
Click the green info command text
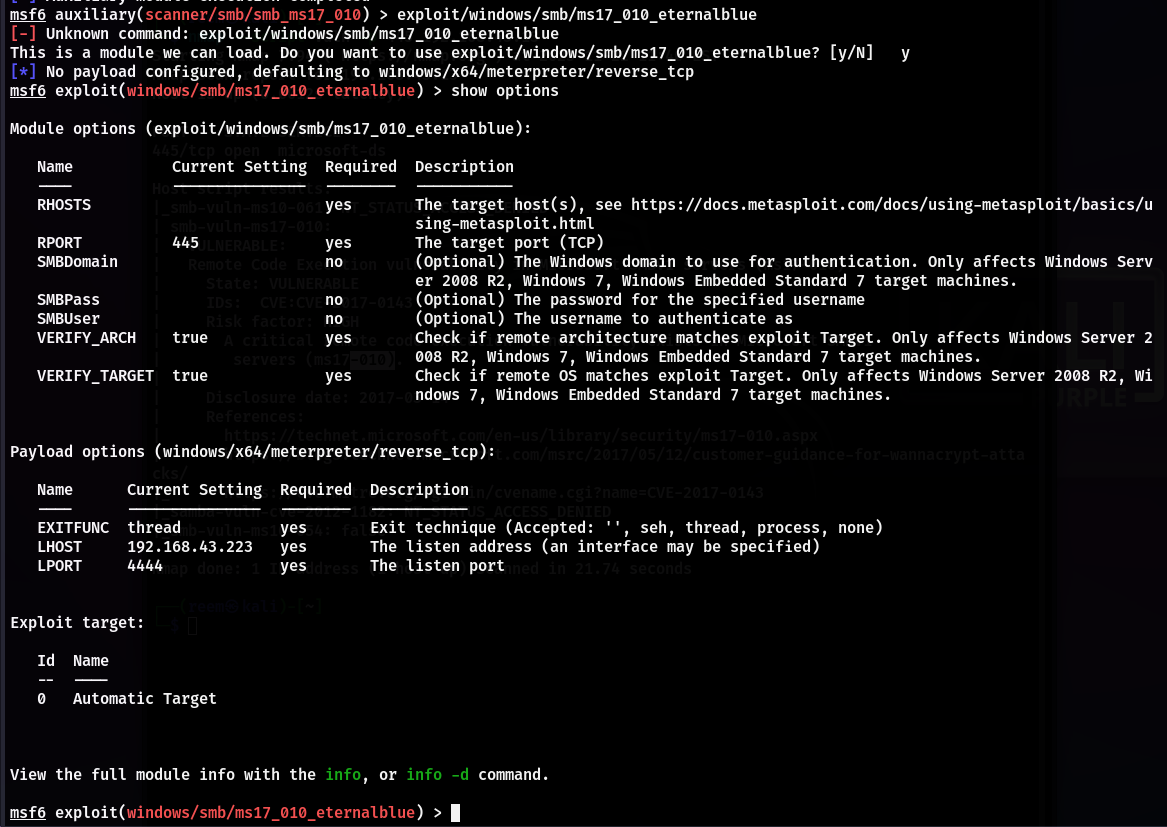pyautogui.click(x=343, y=775)
